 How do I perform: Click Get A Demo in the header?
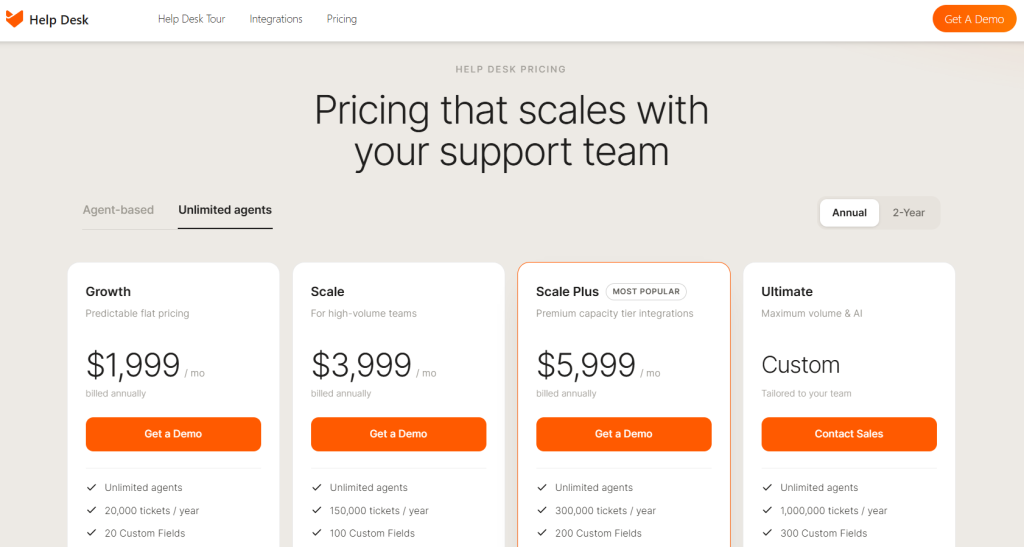click(974, 19)
